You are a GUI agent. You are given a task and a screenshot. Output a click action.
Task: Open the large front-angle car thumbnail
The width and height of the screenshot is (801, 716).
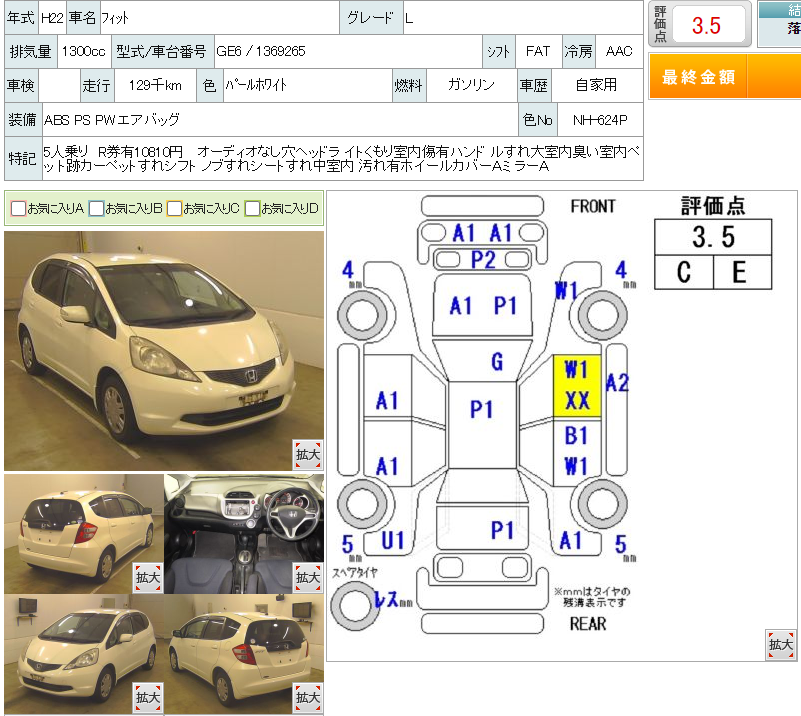click(164, 351)
